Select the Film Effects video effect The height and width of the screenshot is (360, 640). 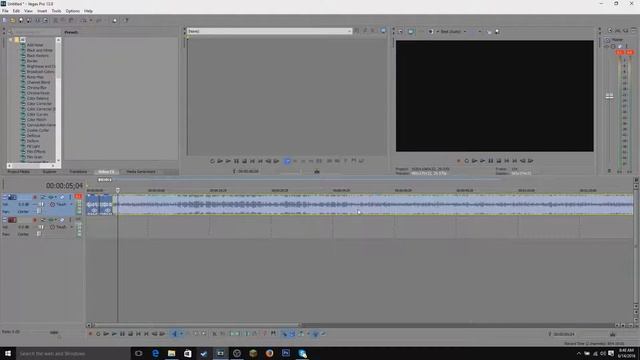pos(36,151)
